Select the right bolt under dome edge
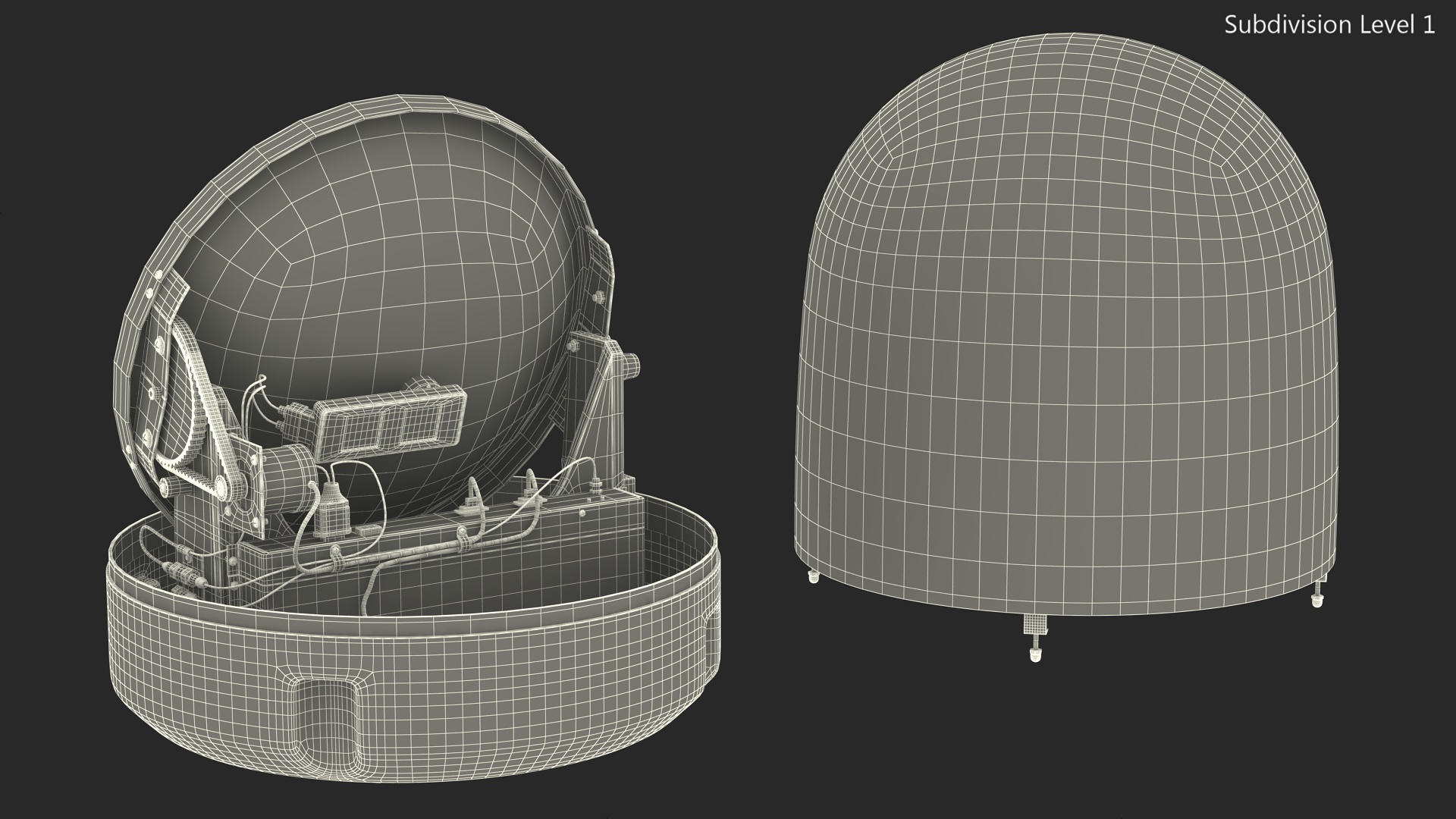This screenshot has height=819, width=1456. tap(1316, 597)
